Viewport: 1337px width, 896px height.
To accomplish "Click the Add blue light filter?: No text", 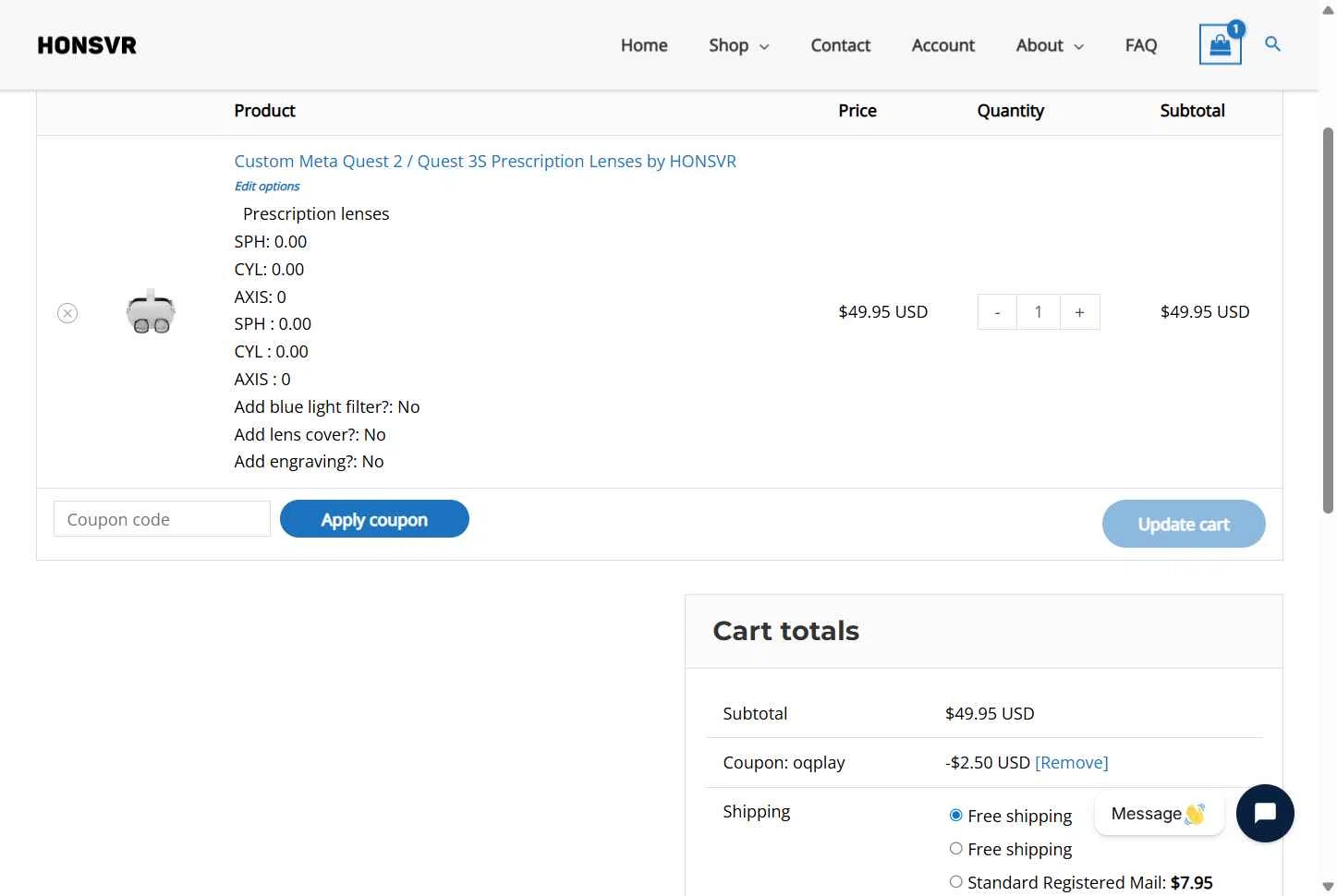I will coord(327,406).
